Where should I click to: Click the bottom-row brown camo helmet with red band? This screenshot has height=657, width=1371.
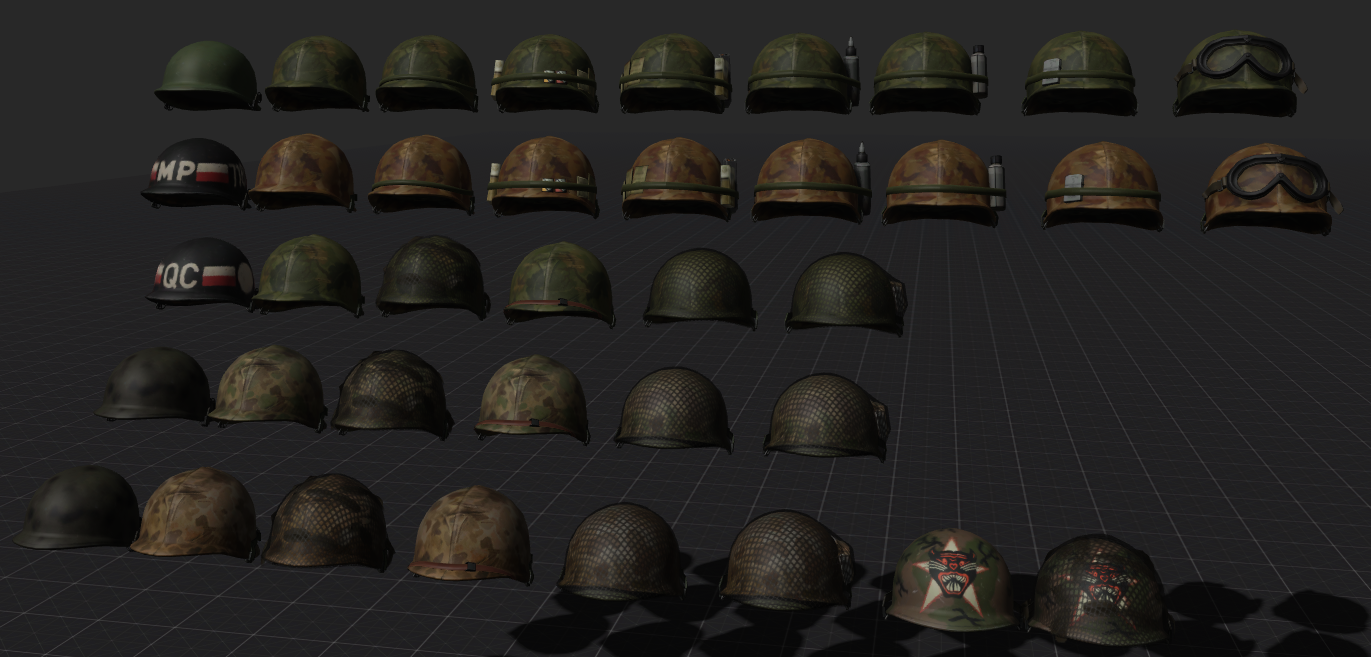(472, 535)
